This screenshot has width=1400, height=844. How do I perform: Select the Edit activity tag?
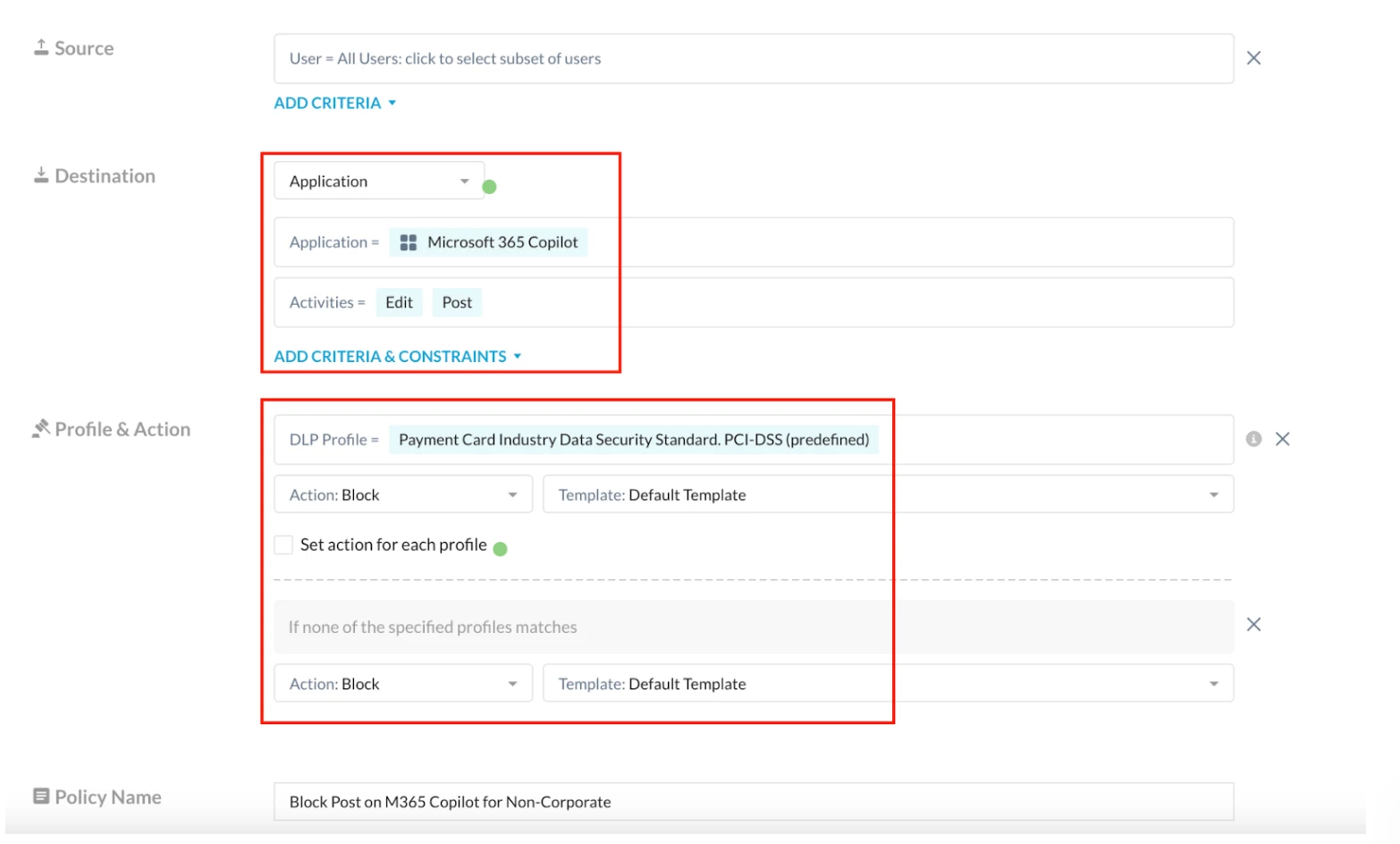[x=399, y=302]
